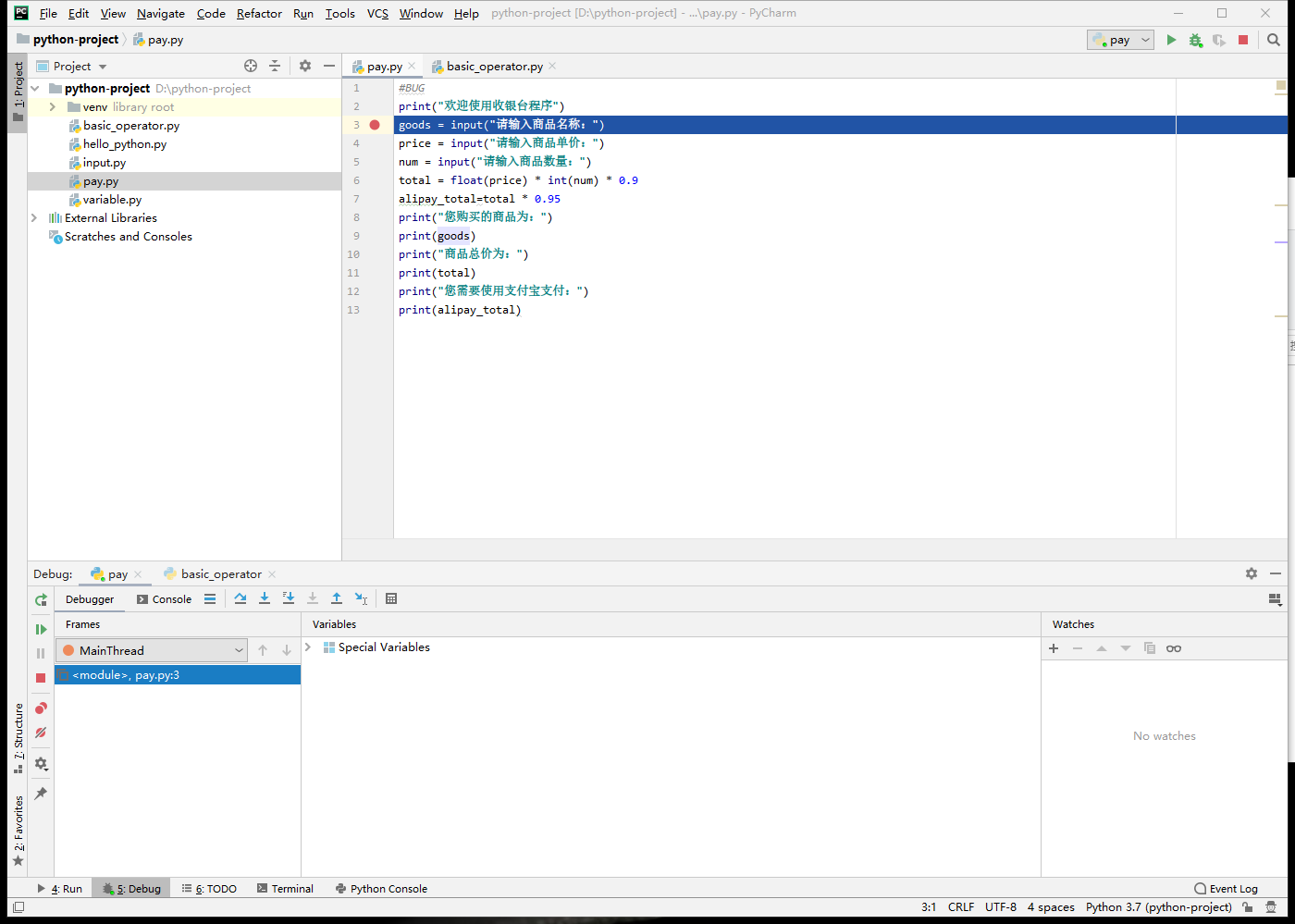Stop debugging via red square in Debug sidebar

(x=41, y=678)
